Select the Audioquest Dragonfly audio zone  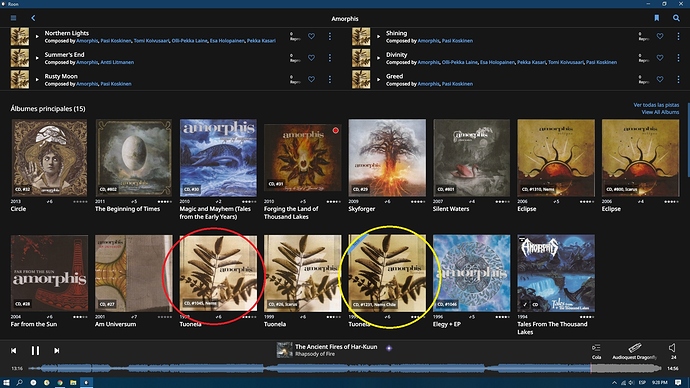(x=635, y=351)
